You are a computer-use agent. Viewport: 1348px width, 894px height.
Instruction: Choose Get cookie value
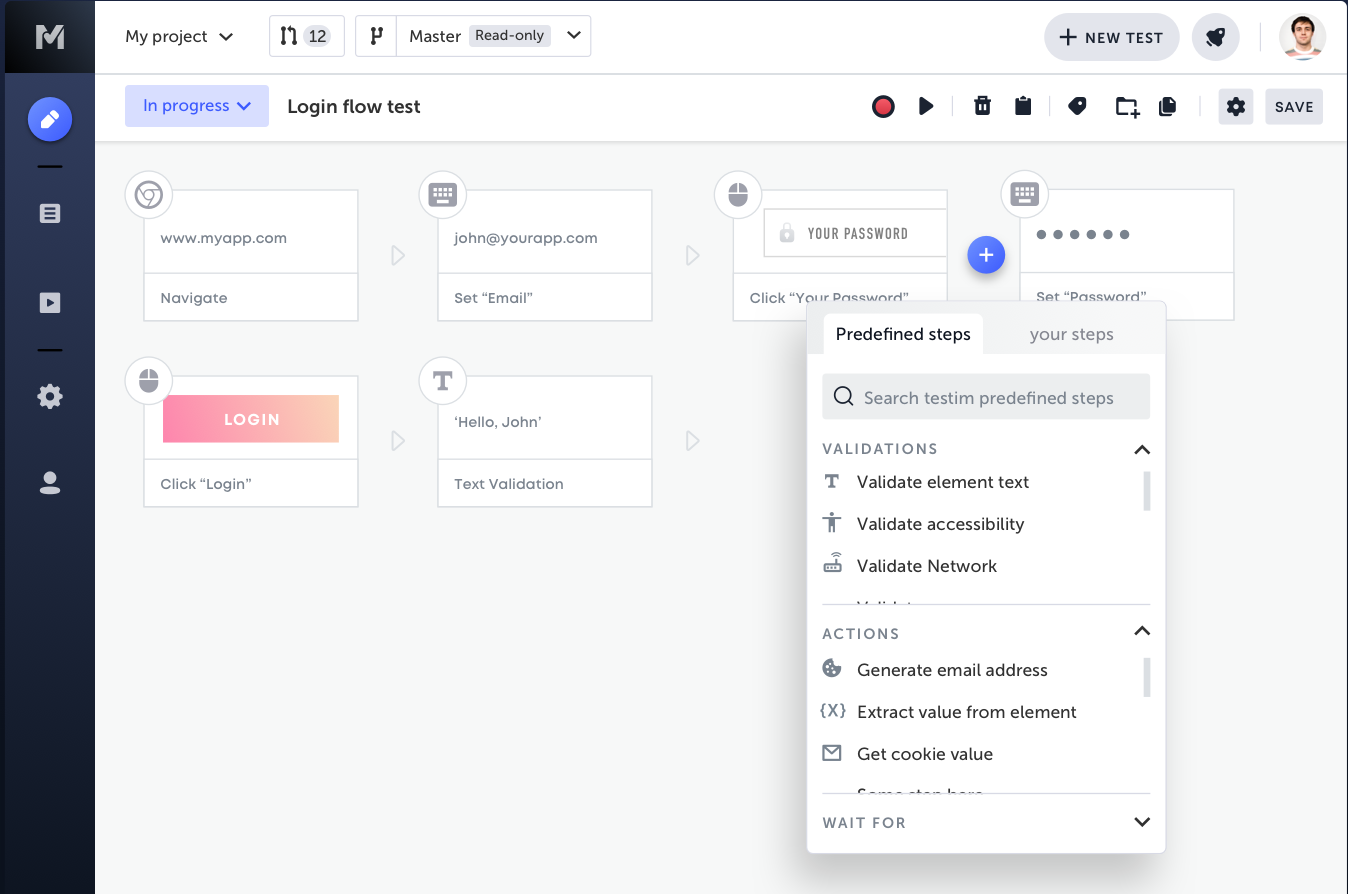click(x=925, y=754)
